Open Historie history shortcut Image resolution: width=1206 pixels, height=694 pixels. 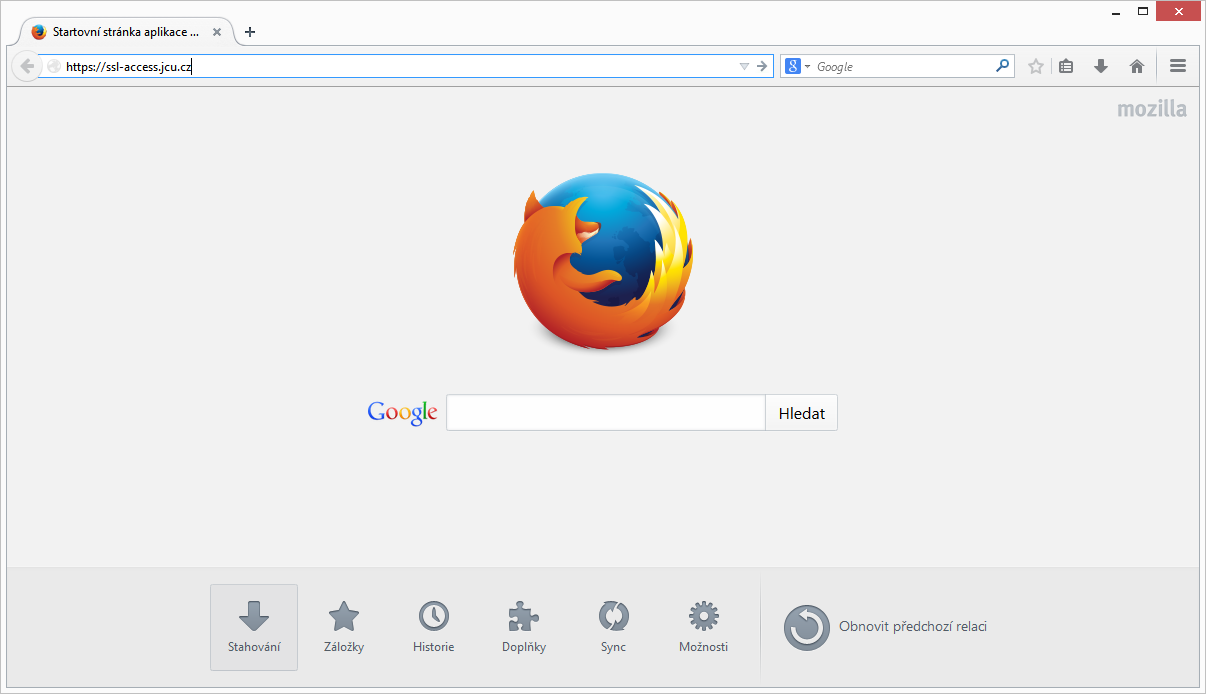click(433, 627)
